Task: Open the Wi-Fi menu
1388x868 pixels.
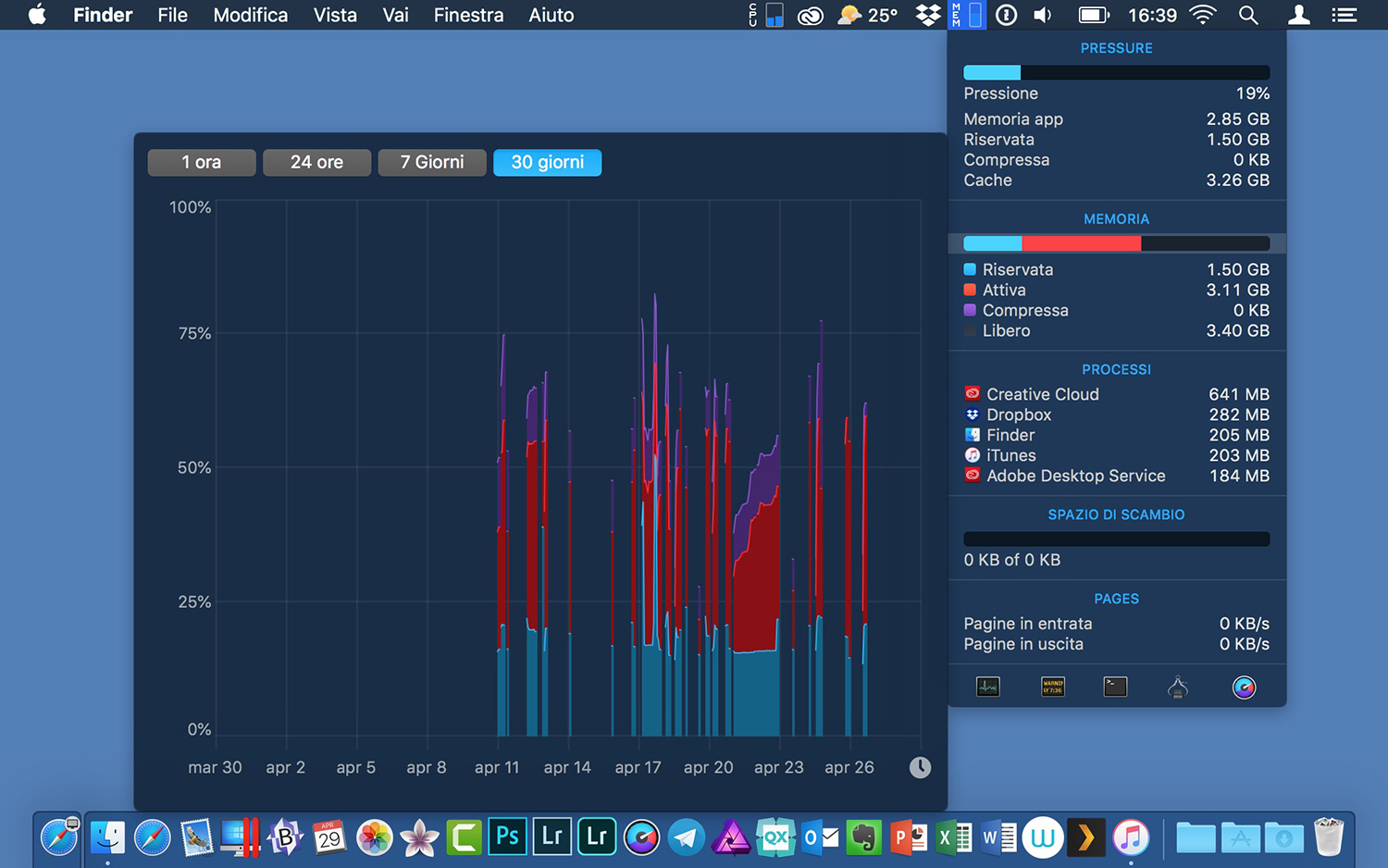Action: [x=1202, y=15]
